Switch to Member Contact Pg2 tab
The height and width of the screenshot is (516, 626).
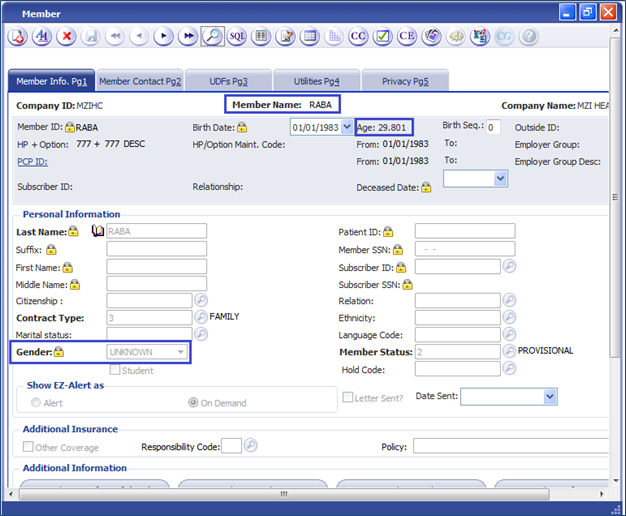click(140, 81)
